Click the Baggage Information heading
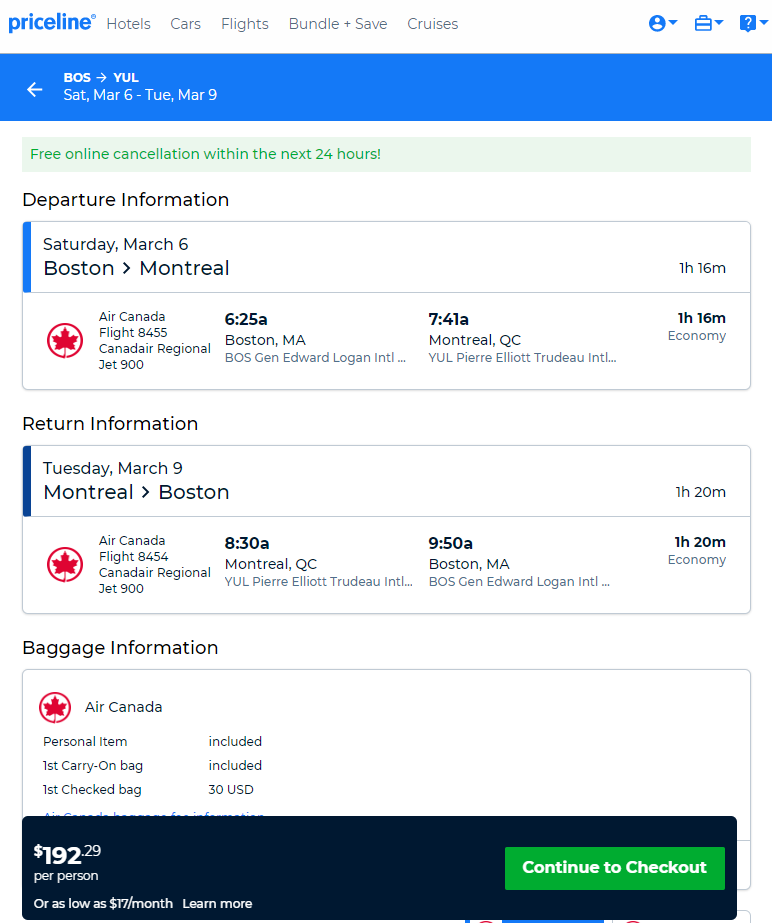 (120, 648)
